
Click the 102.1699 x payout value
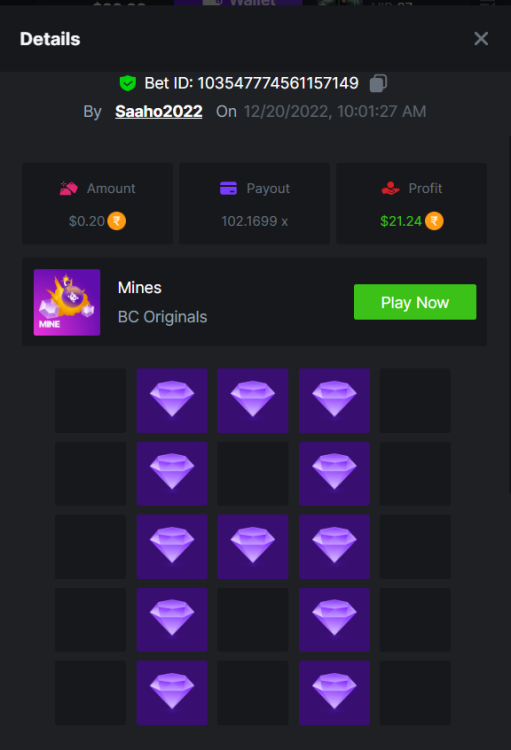coord(255,221)
